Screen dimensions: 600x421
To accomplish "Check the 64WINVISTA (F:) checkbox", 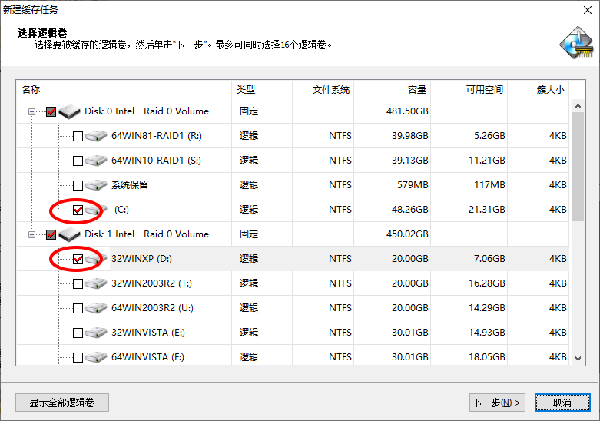I will tap(78, 357).
